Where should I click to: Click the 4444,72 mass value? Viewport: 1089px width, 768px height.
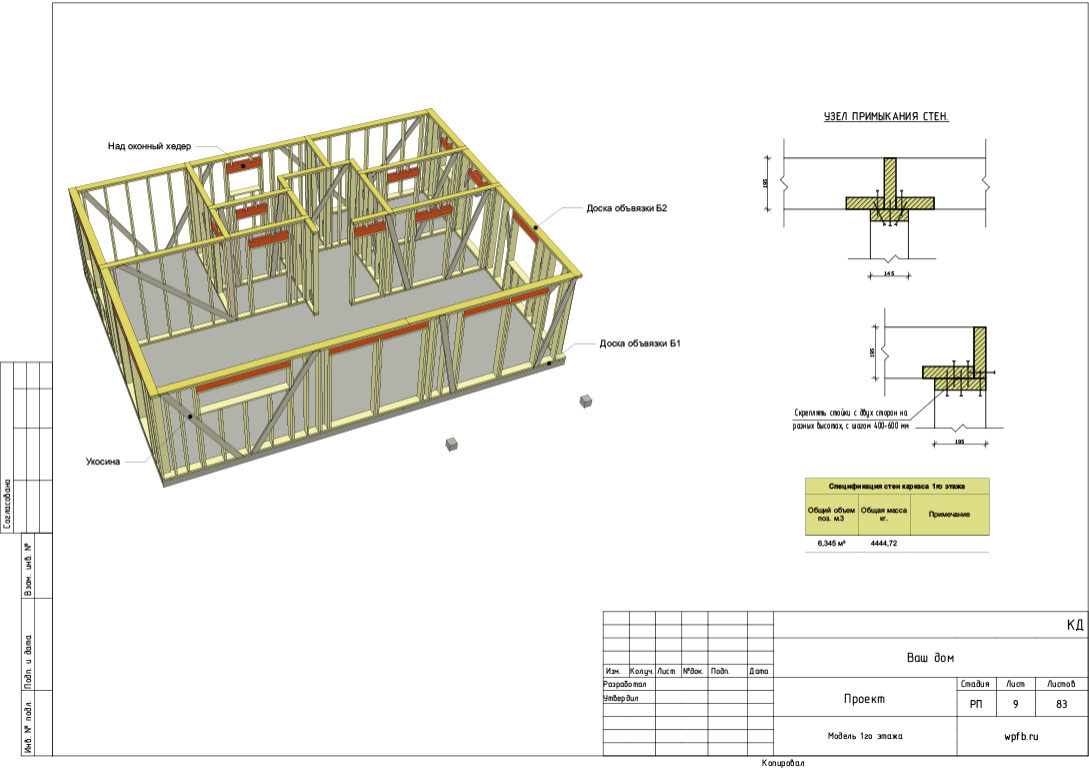(884, 543)
